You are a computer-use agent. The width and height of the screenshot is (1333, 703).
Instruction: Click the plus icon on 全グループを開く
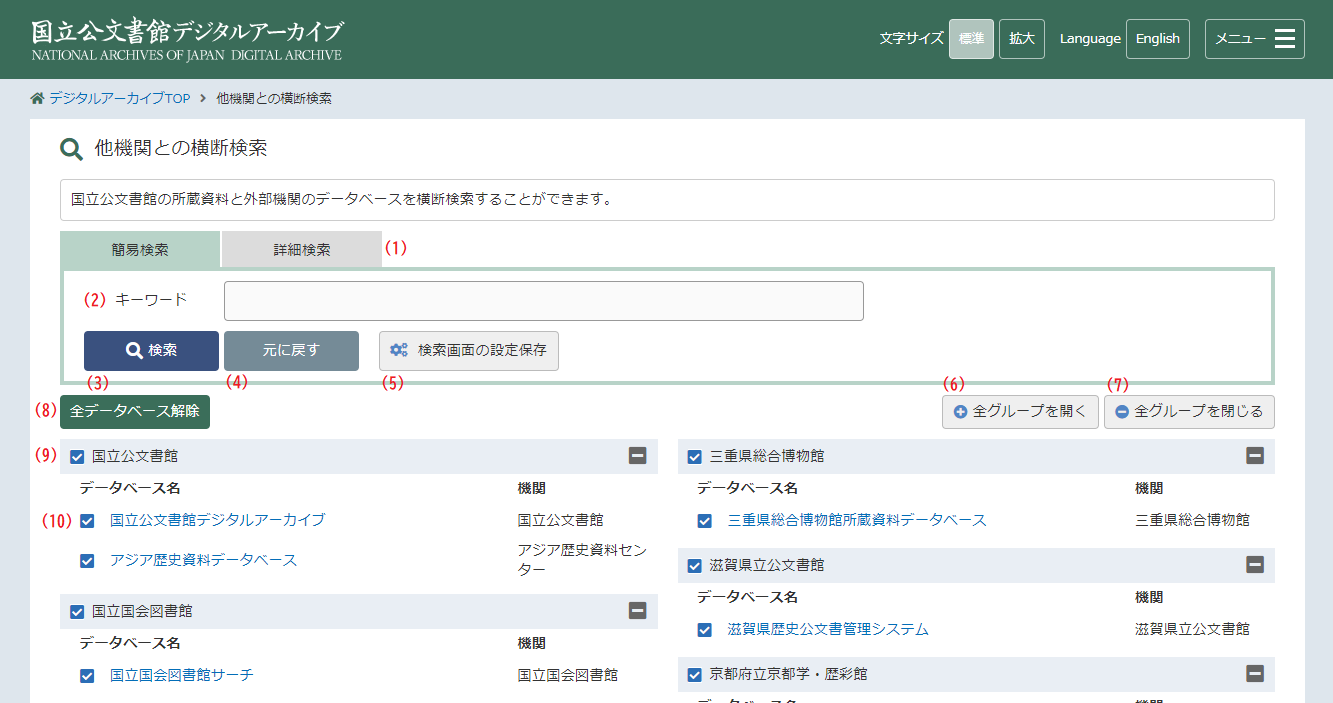(960, 412)
